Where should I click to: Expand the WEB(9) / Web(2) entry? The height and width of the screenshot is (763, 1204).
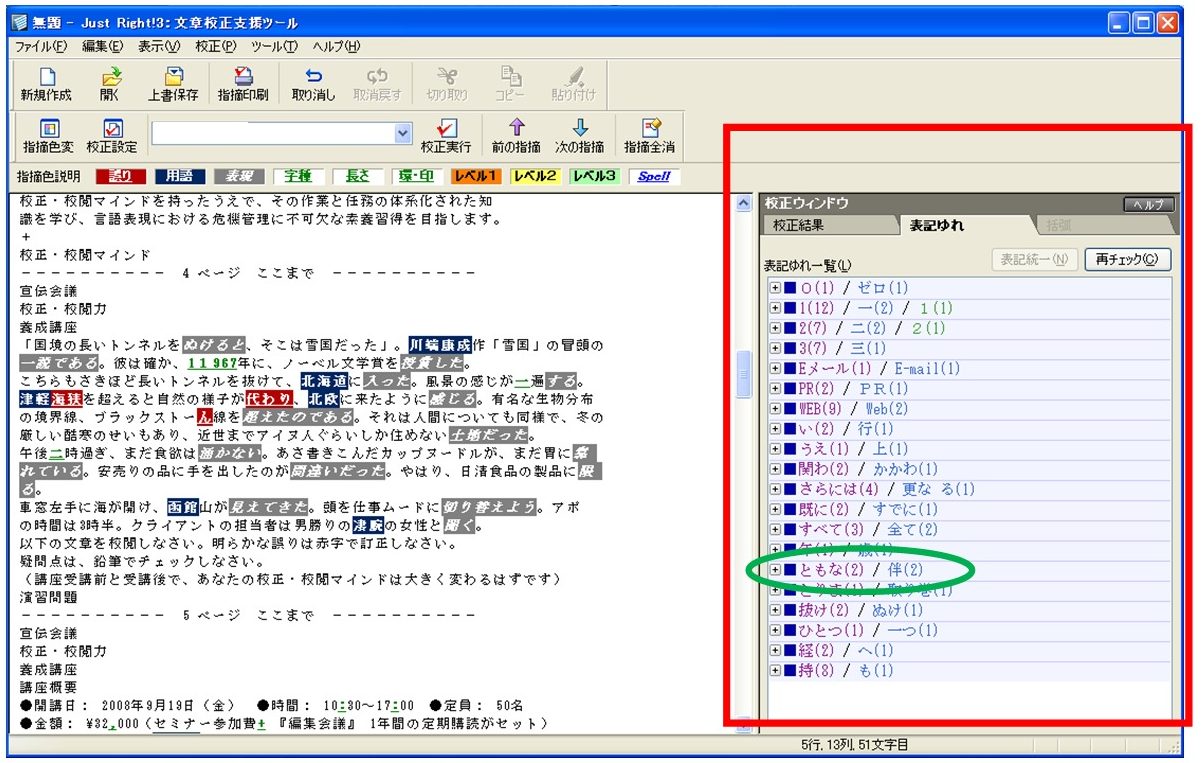(x=775, y=409)
